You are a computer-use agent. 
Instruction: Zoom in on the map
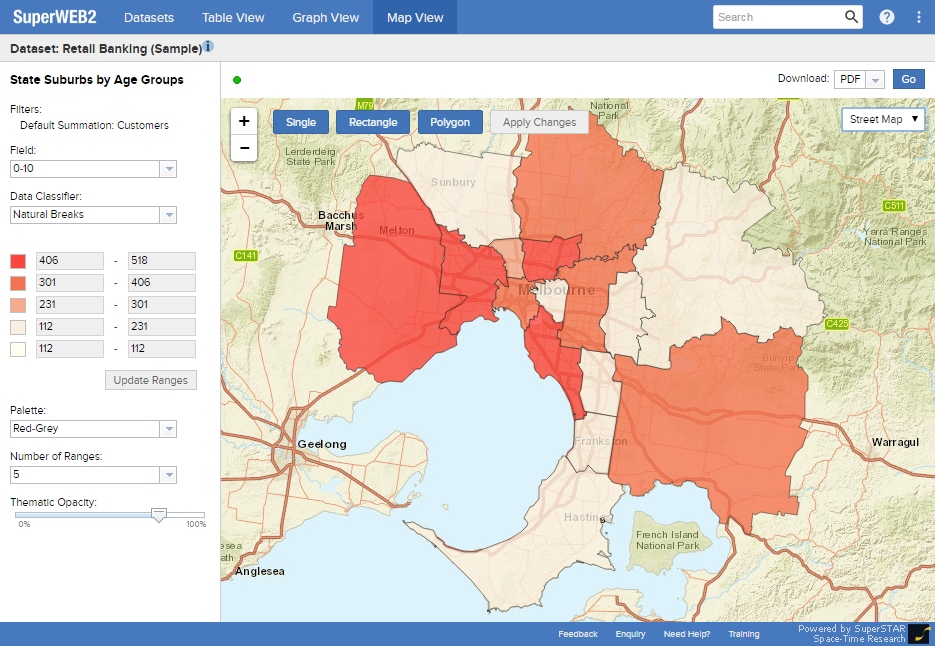244,121
